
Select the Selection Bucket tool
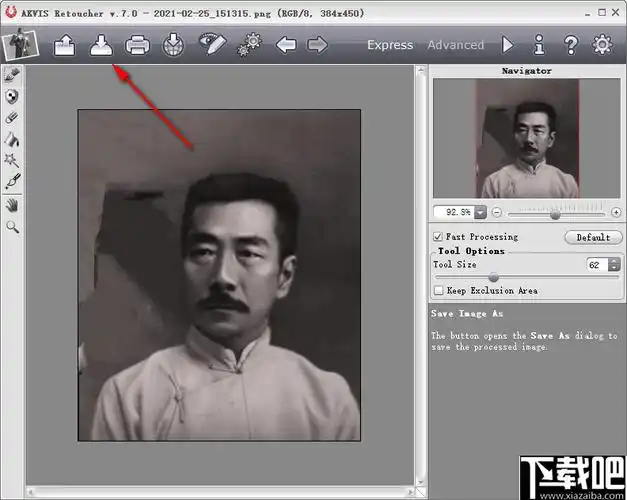click(12, 139)
